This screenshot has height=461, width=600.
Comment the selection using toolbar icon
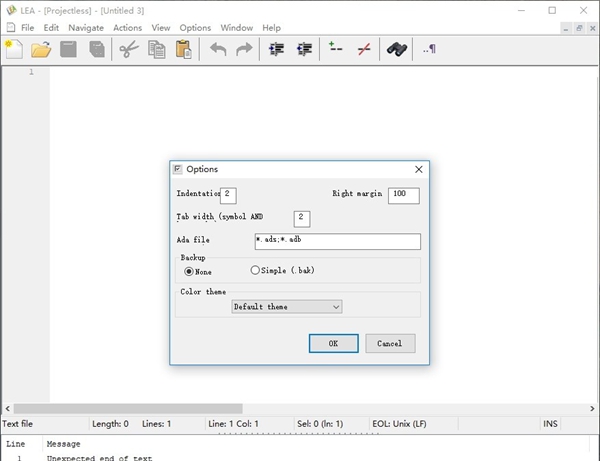pyautogui.click(x=335, y=49)
